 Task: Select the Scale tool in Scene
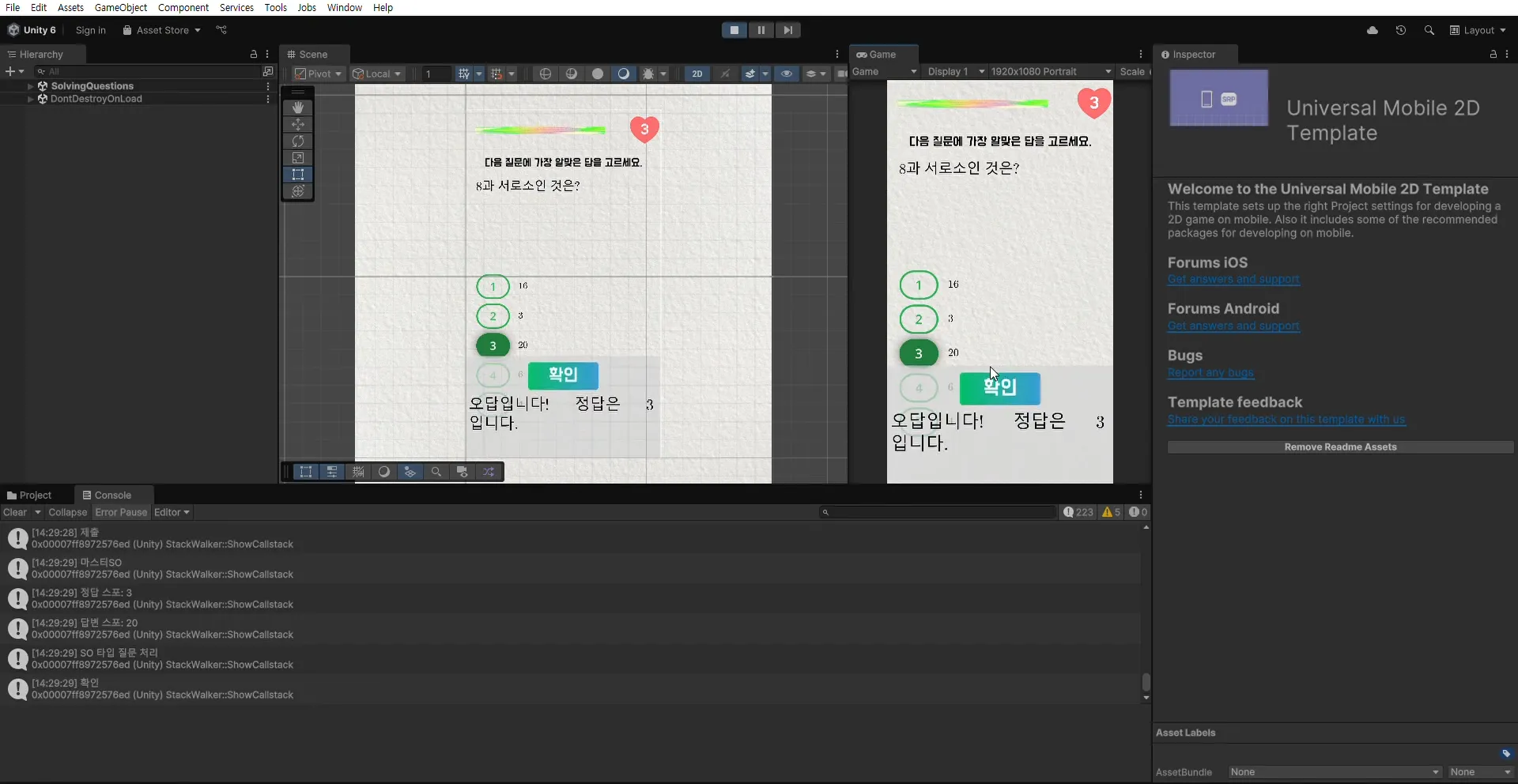pos(298,158)
